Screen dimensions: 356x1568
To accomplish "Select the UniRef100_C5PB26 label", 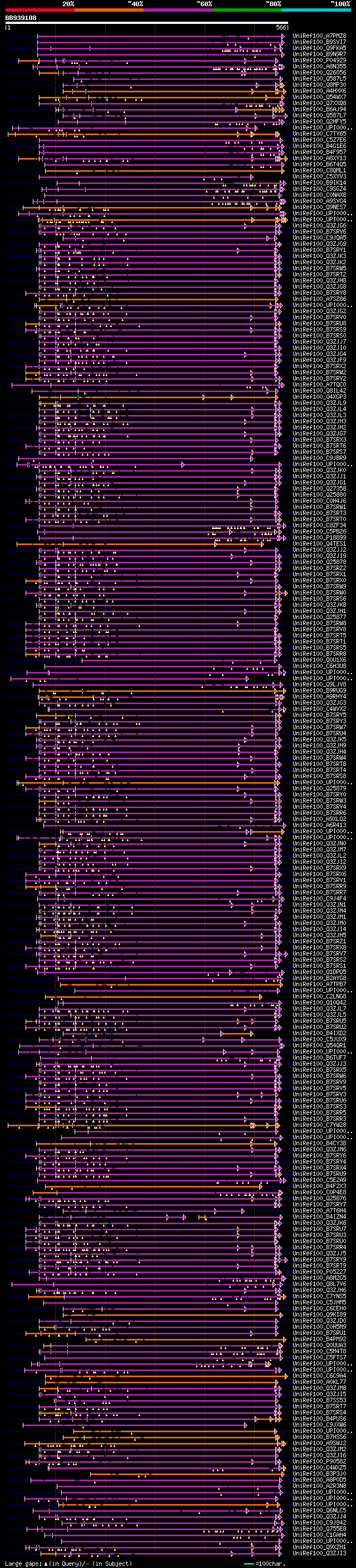I will click(319, 531).
